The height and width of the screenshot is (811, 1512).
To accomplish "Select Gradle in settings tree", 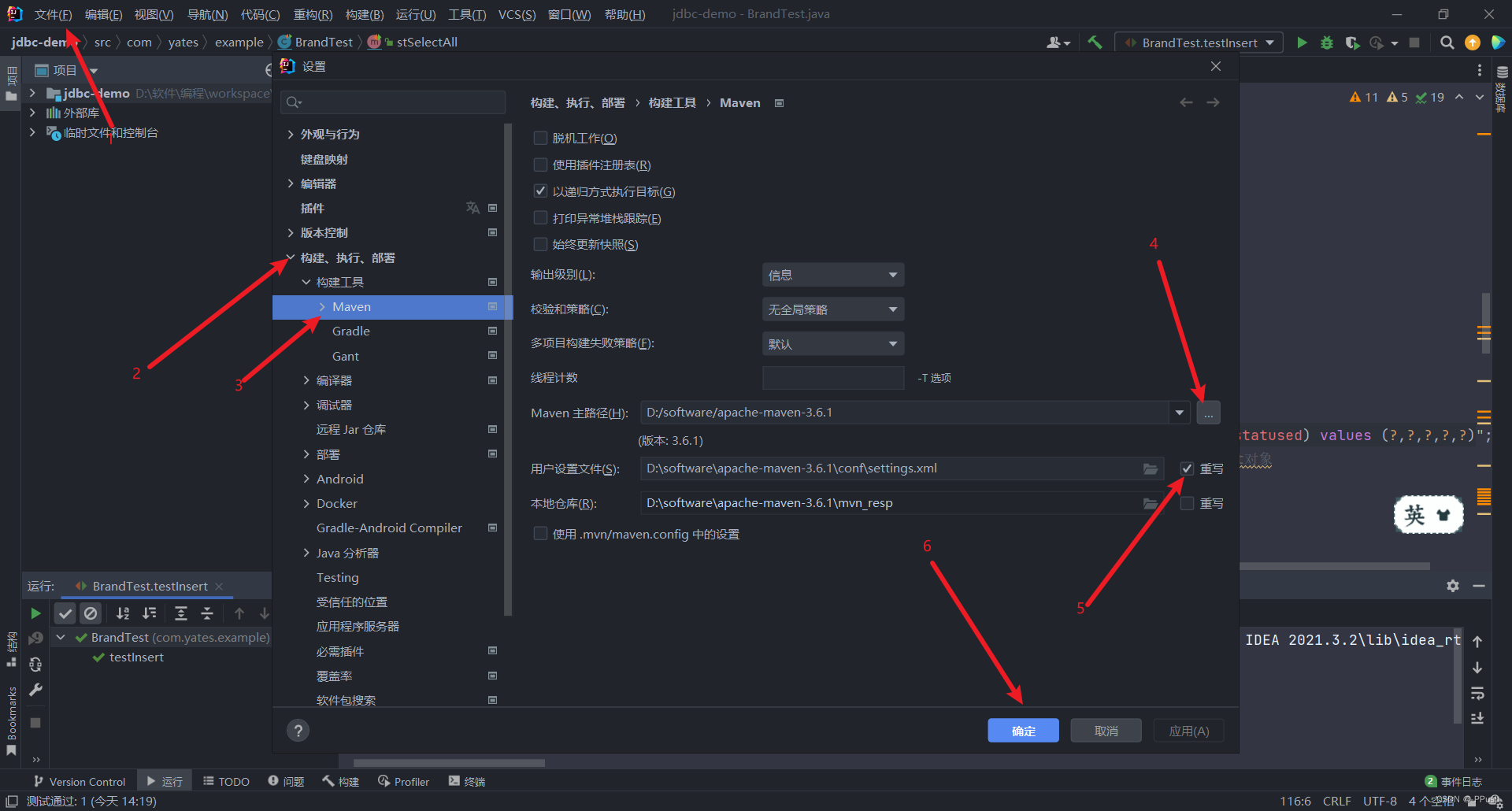I will point(350,331).
